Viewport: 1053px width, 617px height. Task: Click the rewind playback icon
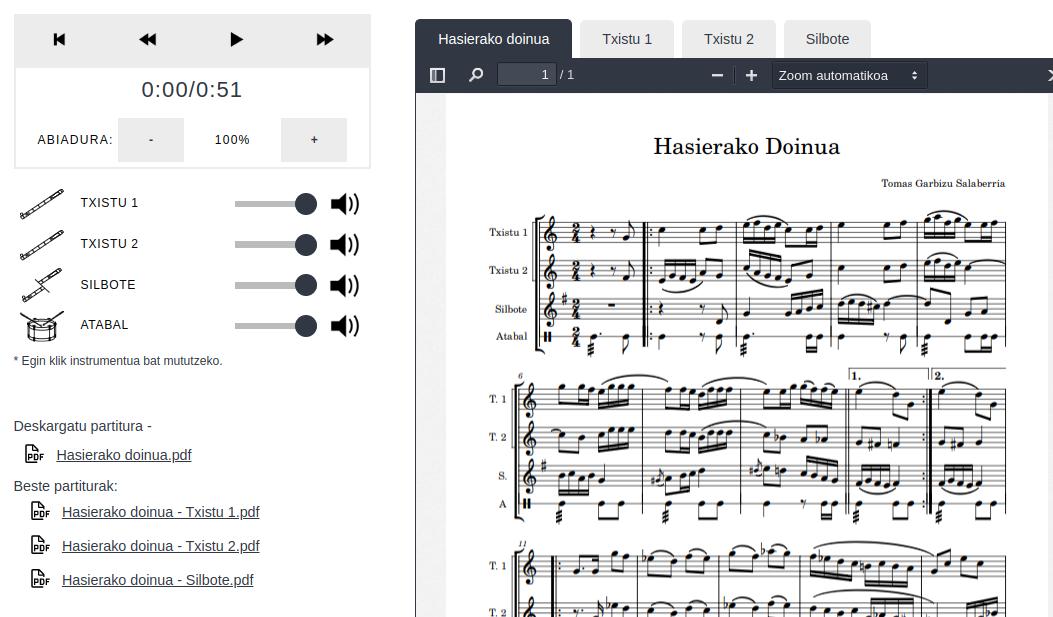tap(147, 40)
